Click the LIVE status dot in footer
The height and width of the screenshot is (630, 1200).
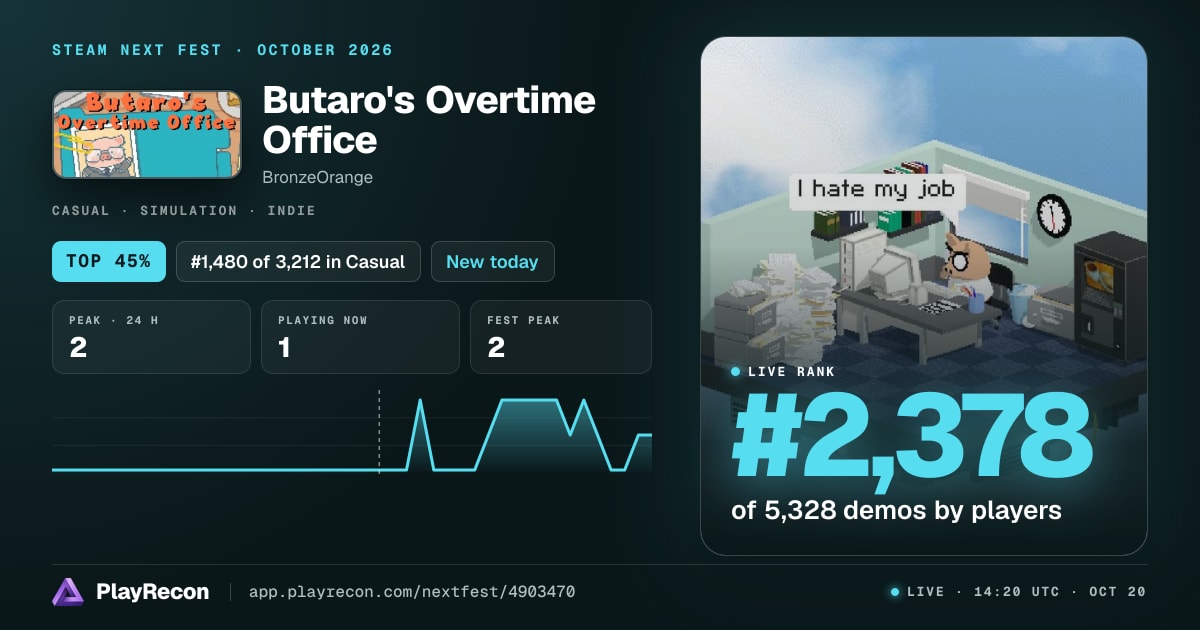pyautogui.click(x=895, y=592)
